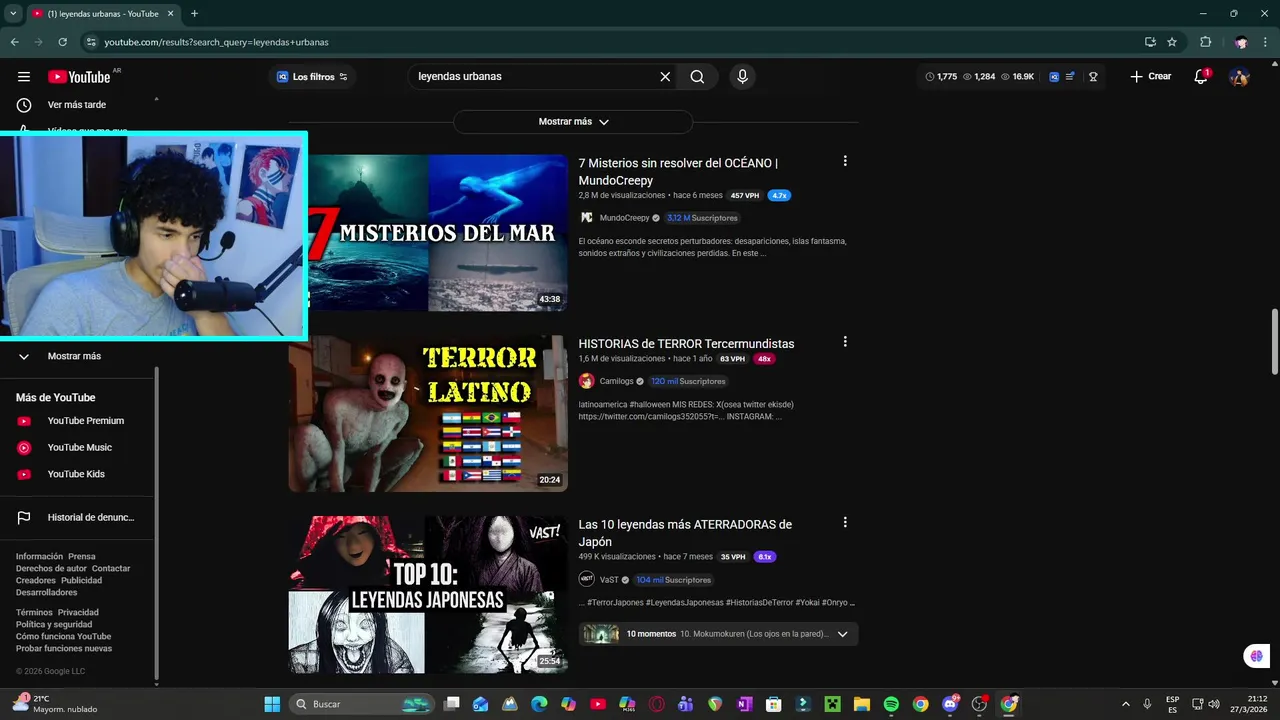1280x720 pixels.
Task: Expand the 10 momentos chapter chevron
Action: pyautogui.click(x=842, y=634)
